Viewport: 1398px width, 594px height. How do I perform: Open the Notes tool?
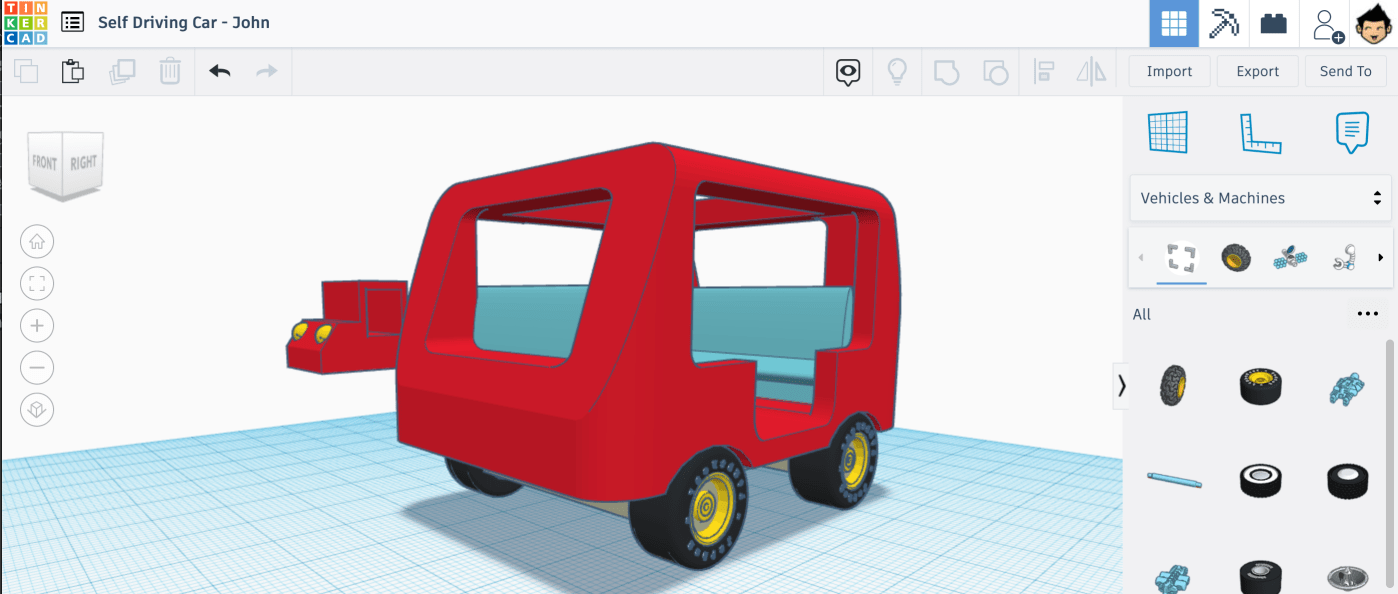click(x=1351, y=132)
